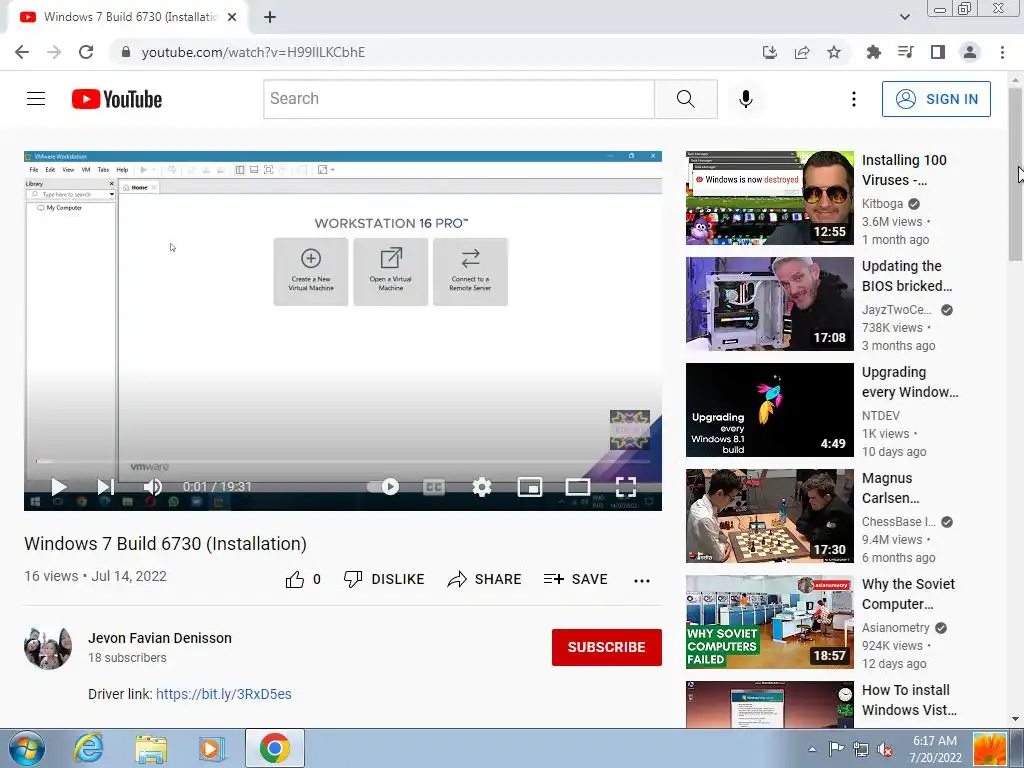Open Chrome three-dot menu
The height and width of the screenshot is (768, 1024).
pyautogui.click(x=1002, y=52)
